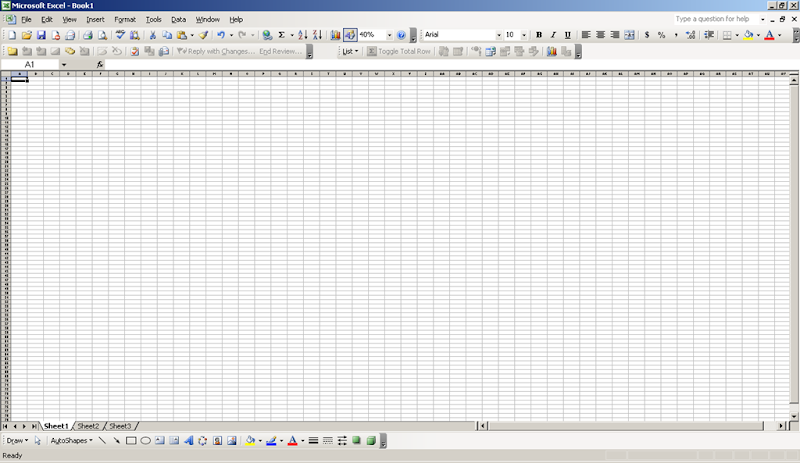
Task: Open the Chart Wizard
Action: 335,35
